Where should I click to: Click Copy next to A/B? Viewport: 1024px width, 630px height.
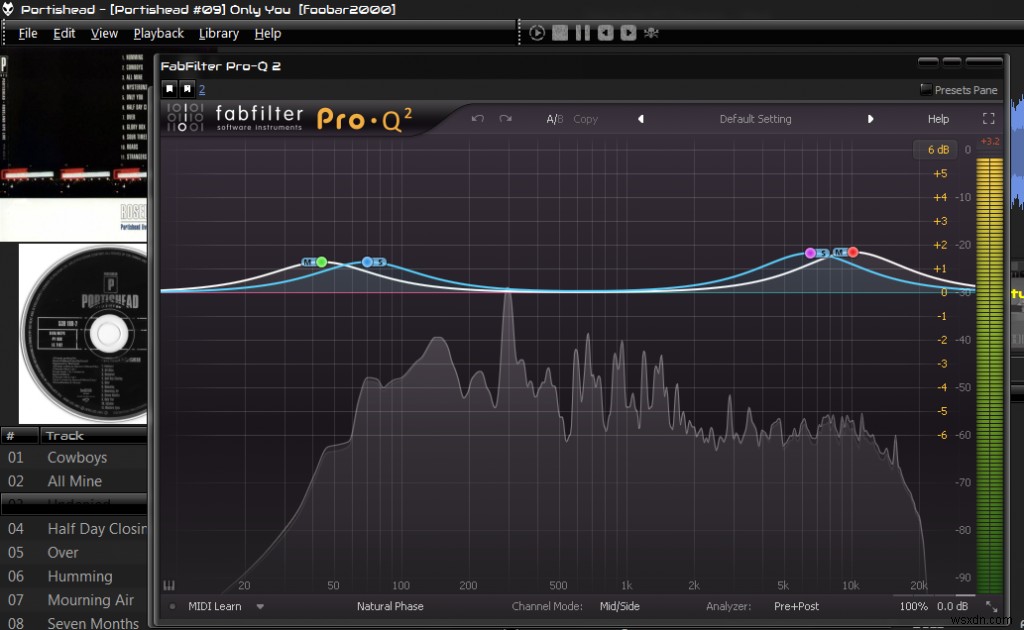(x=586, y=118)
